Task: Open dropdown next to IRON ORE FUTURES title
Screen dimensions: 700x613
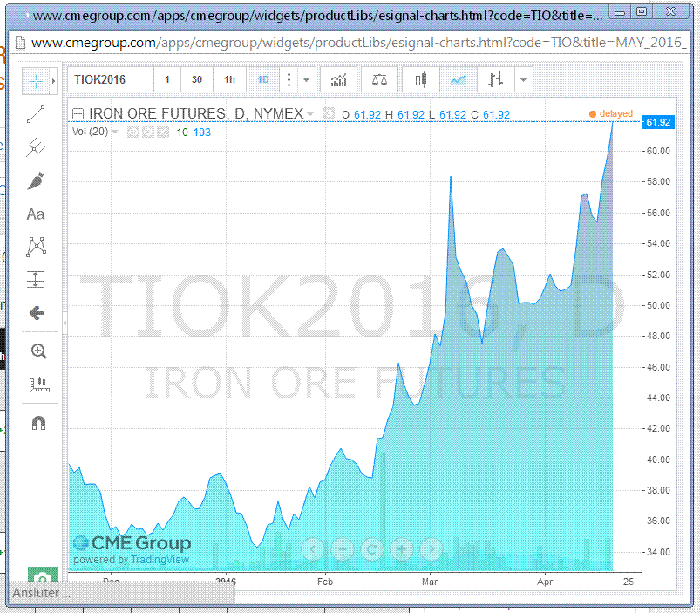Action: pos(310,114)
